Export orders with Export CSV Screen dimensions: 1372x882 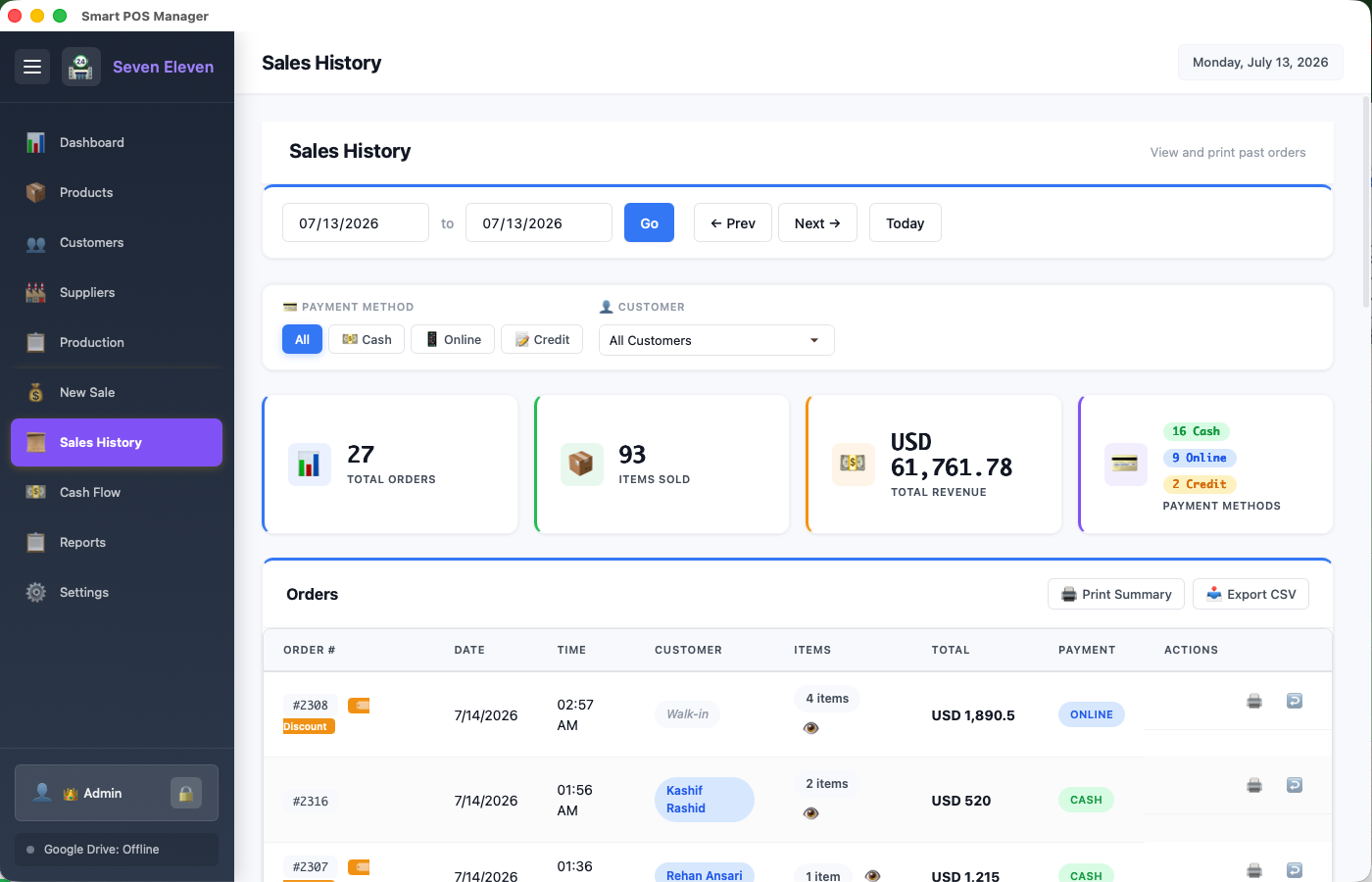pos(1250,594)
